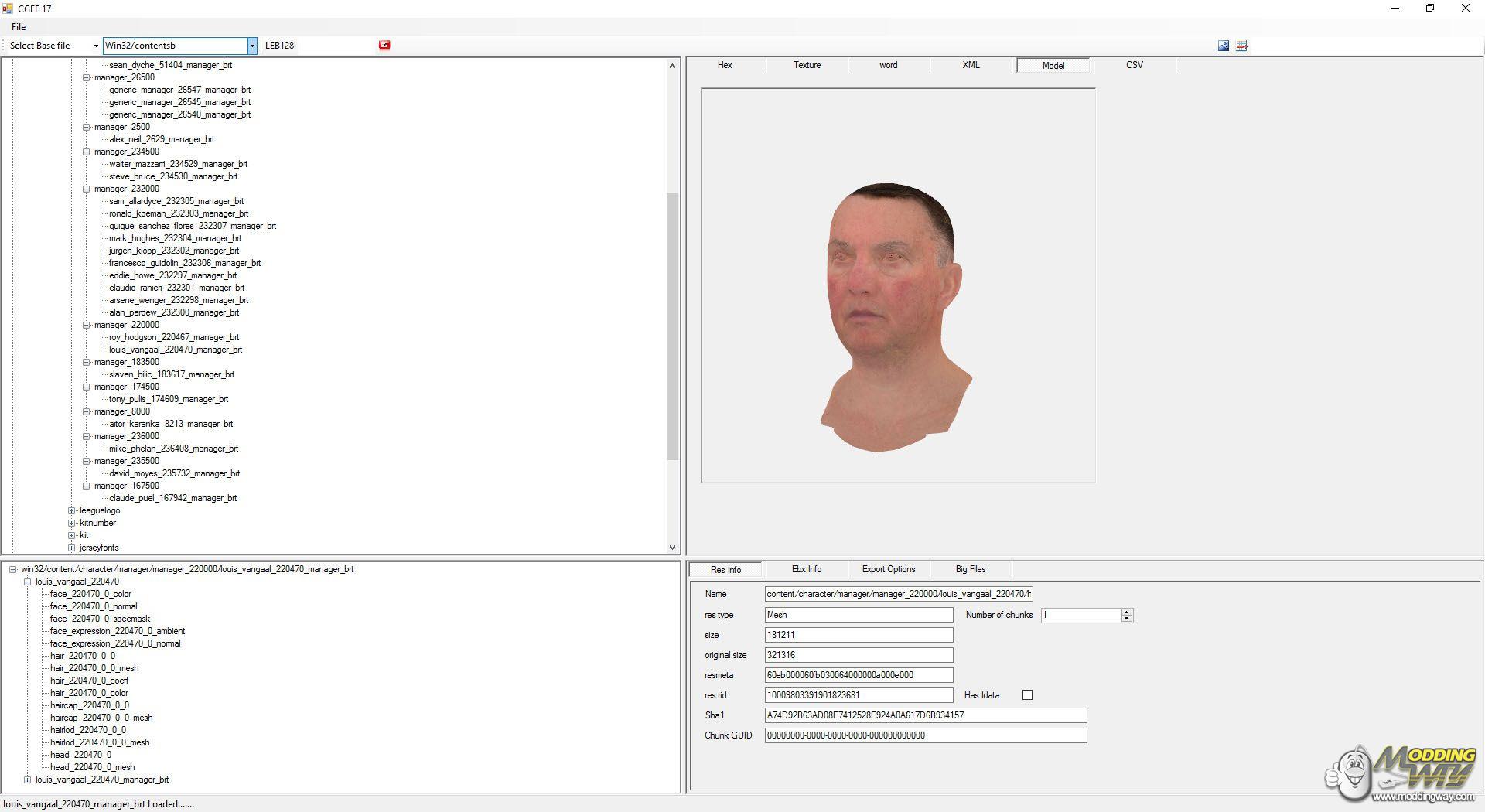Click the red icon beside LEB128 field
Image resolution: width=1485 pixels, height=812 pixels.
click(x=384, y=45)
